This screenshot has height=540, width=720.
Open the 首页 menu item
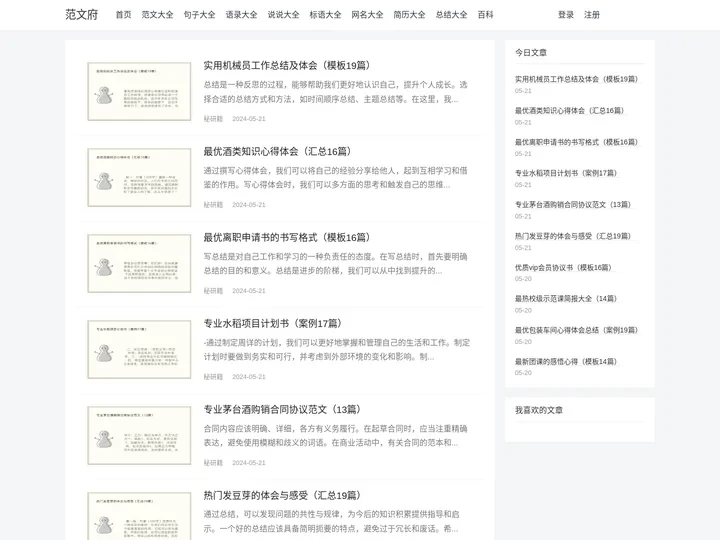pos(123,15)
